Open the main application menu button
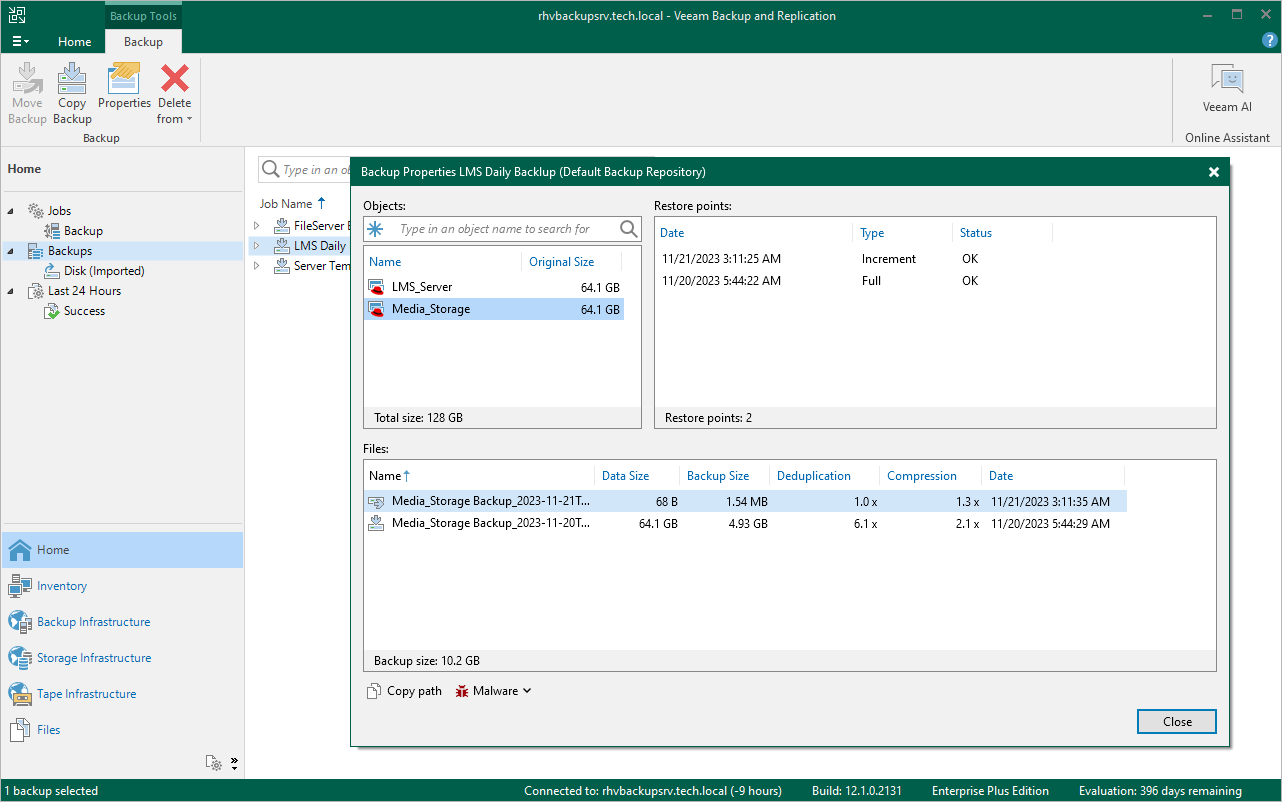1282x802 pixels. [21, 41]
